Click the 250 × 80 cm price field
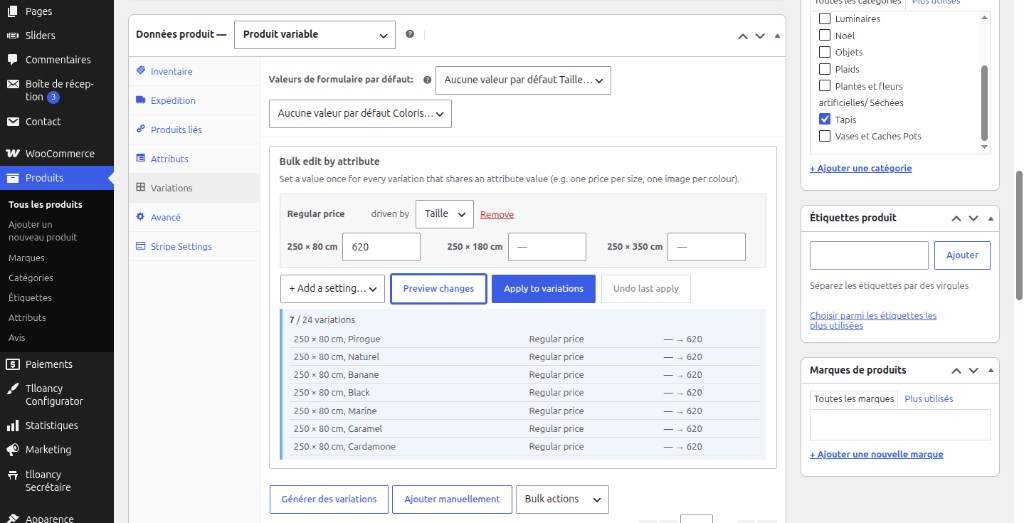Image resolution: width=1024 pixels, height=523 pixels. point(381,247)
